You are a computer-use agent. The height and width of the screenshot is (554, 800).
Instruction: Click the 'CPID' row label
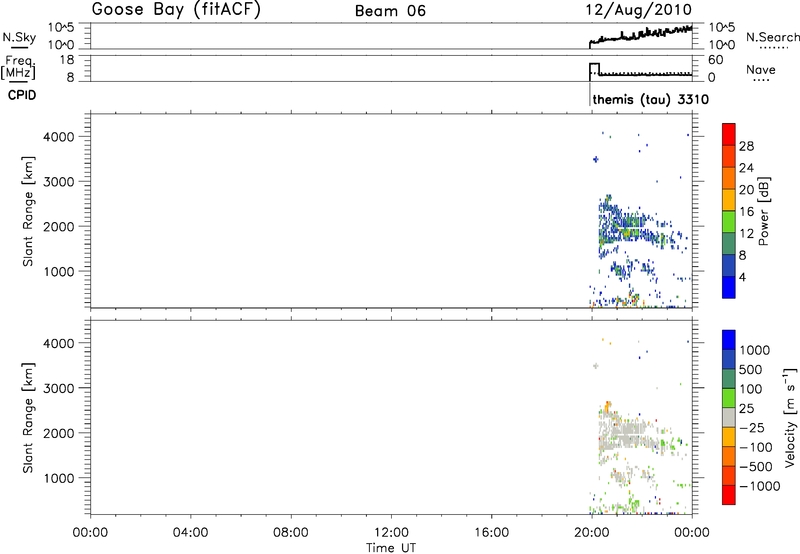click(22, 95)
